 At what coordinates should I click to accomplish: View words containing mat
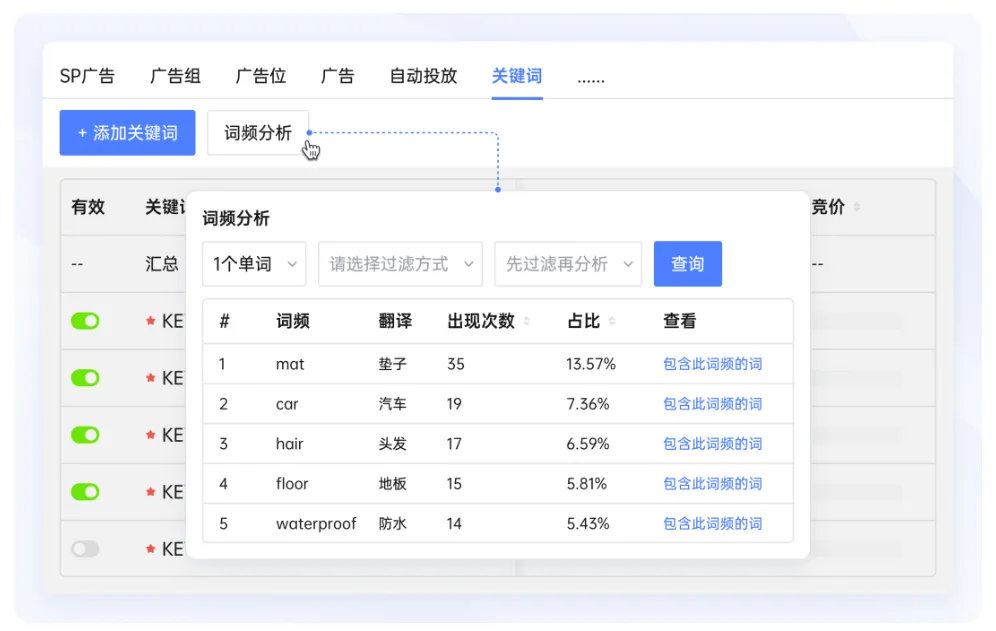click(x=713, y=364)
